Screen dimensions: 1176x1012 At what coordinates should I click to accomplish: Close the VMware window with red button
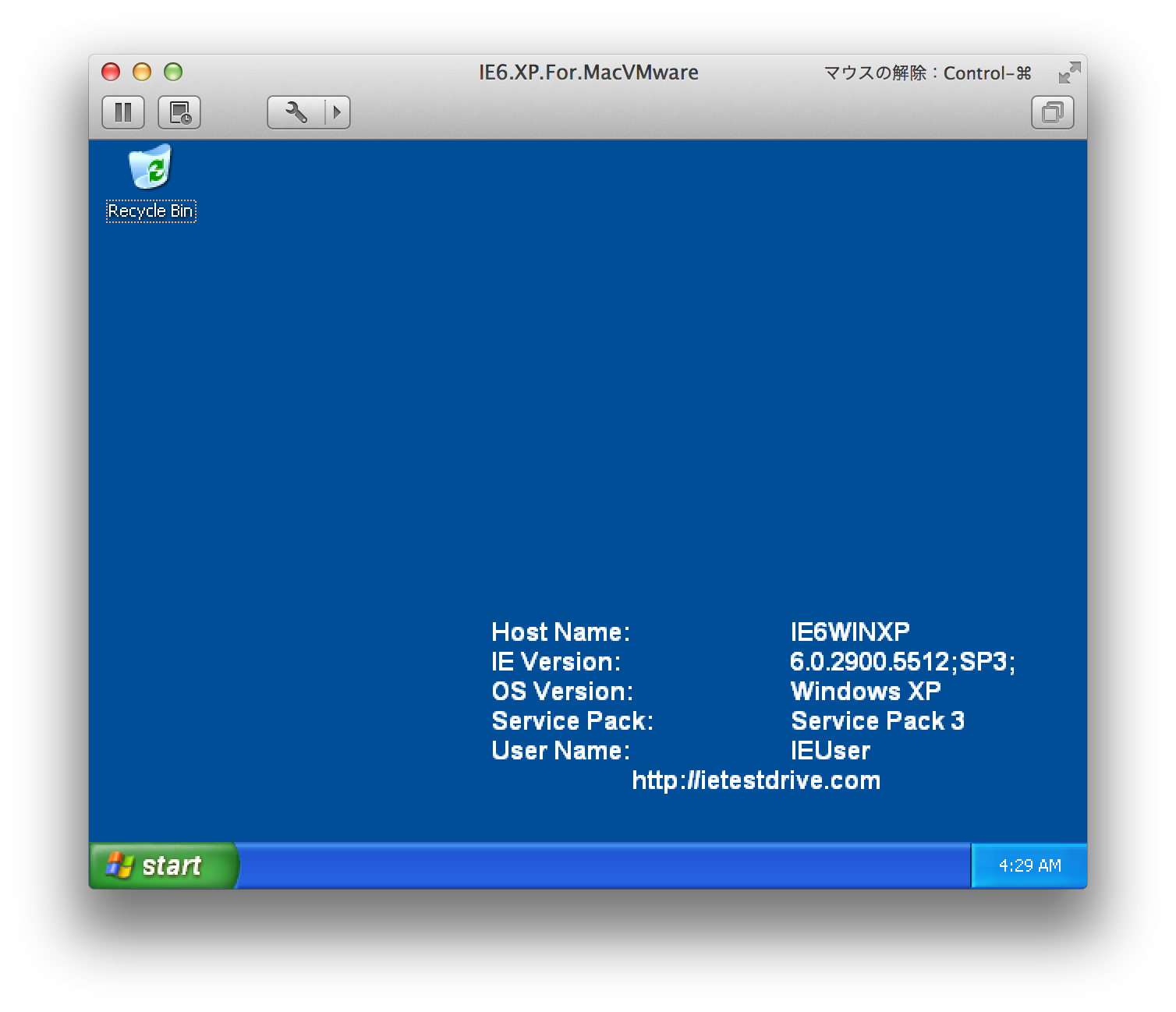112,73
